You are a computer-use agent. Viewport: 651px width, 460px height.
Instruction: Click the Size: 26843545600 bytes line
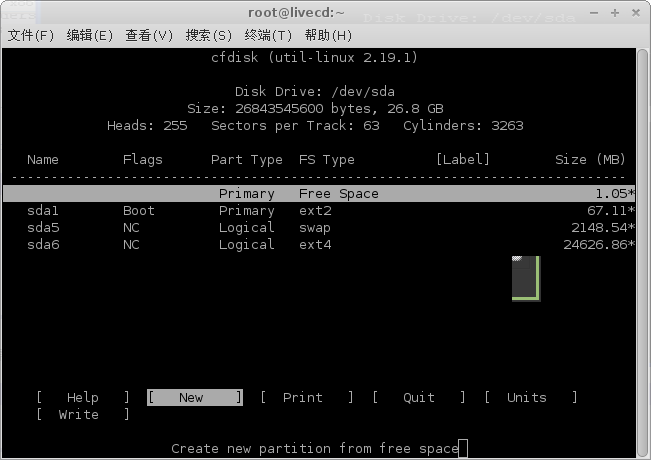coord(315,109)
